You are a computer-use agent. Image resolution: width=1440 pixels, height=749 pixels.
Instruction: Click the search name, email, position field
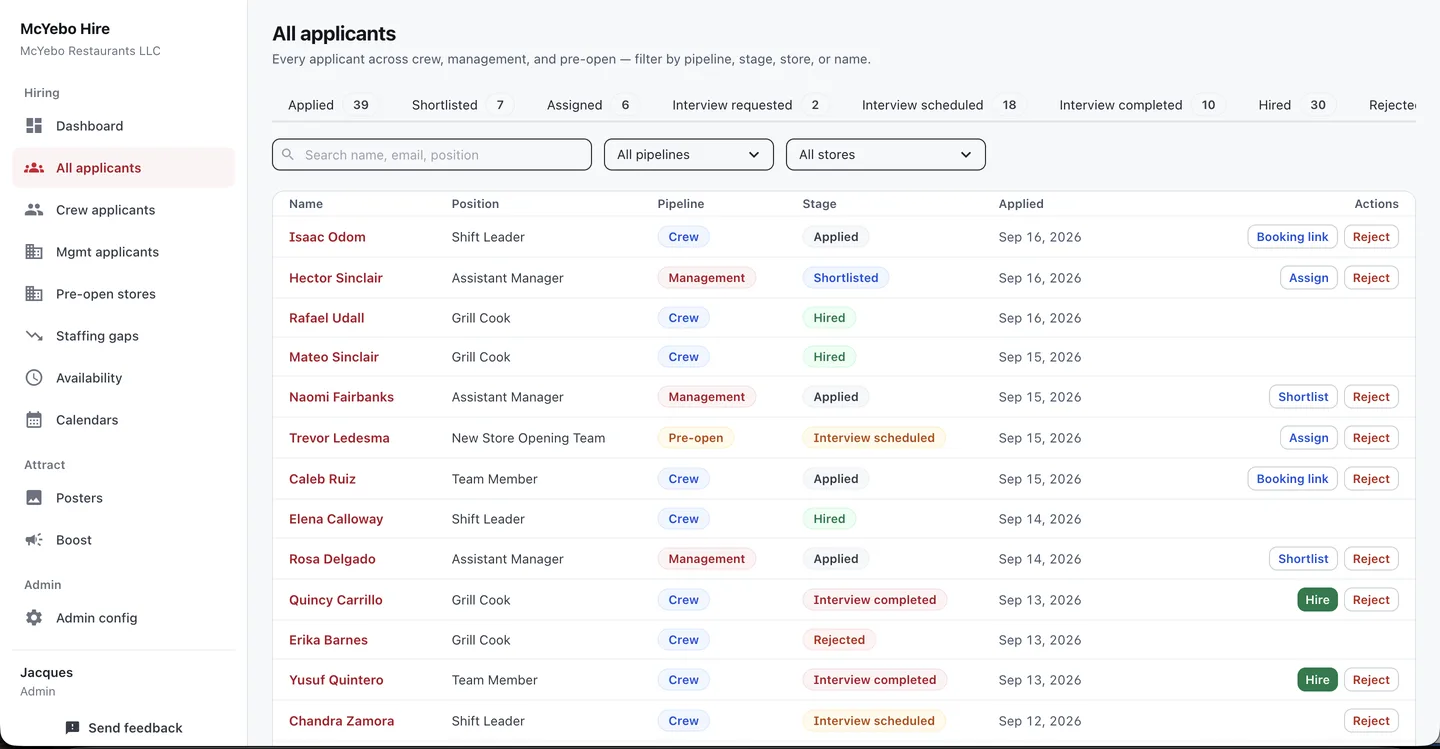coord(432,154)
